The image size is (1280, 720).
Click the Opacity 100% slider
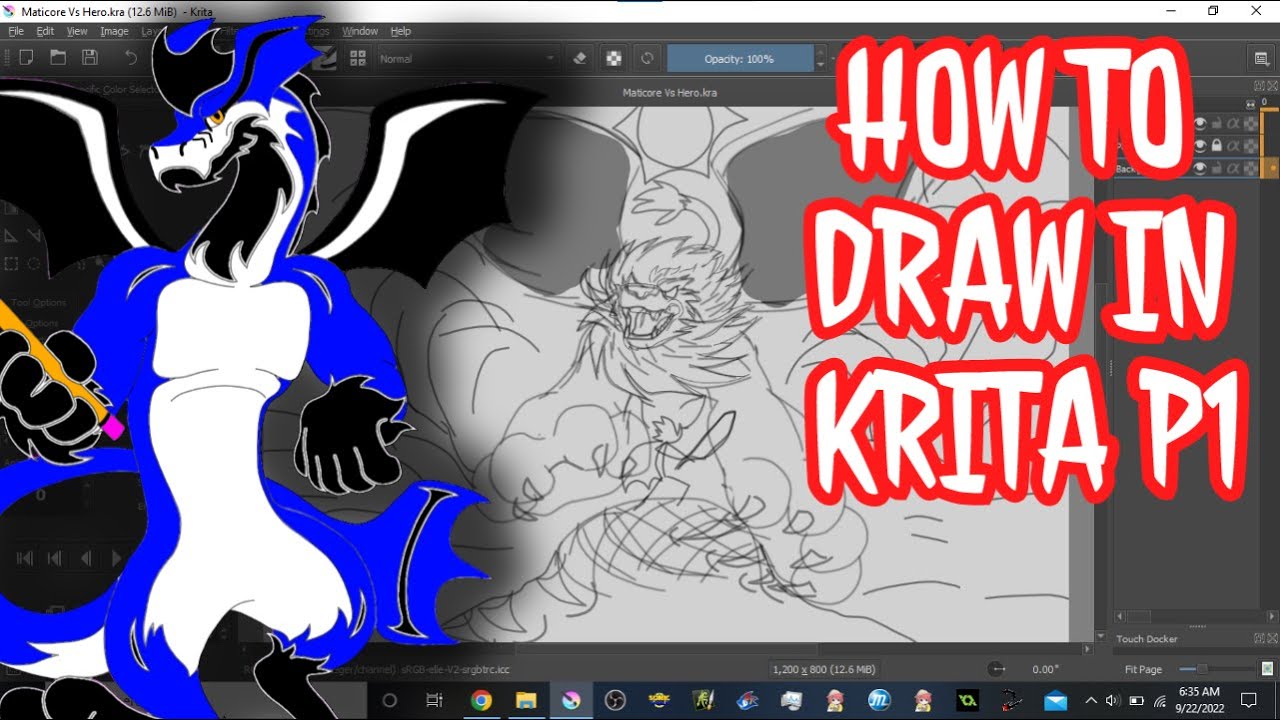[740, 59]
